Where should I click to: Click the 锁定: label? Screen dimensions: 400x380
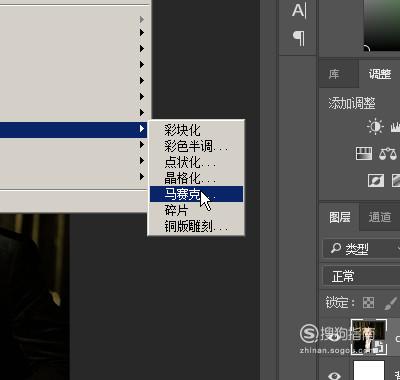(340, 303)
